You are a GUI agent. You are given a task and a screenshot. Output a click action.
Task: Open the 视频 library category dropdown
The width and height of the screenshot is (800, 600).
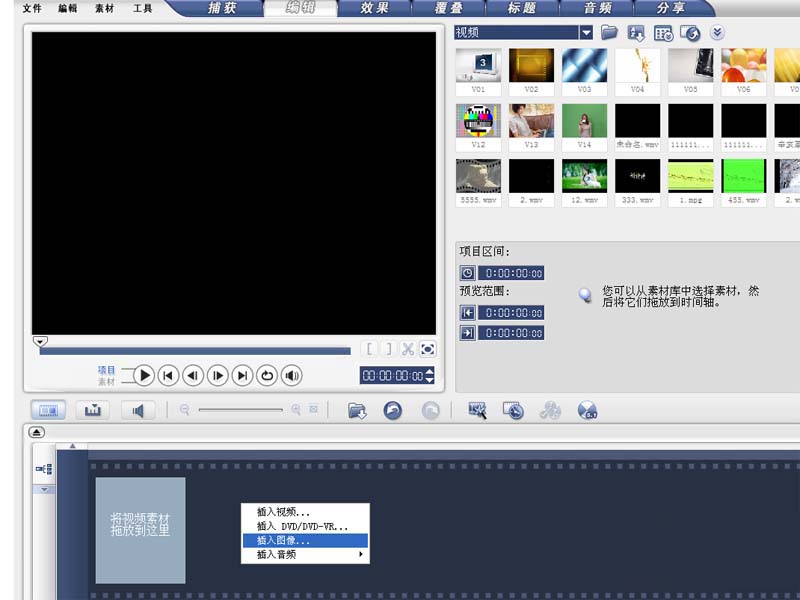click(586, 33)
